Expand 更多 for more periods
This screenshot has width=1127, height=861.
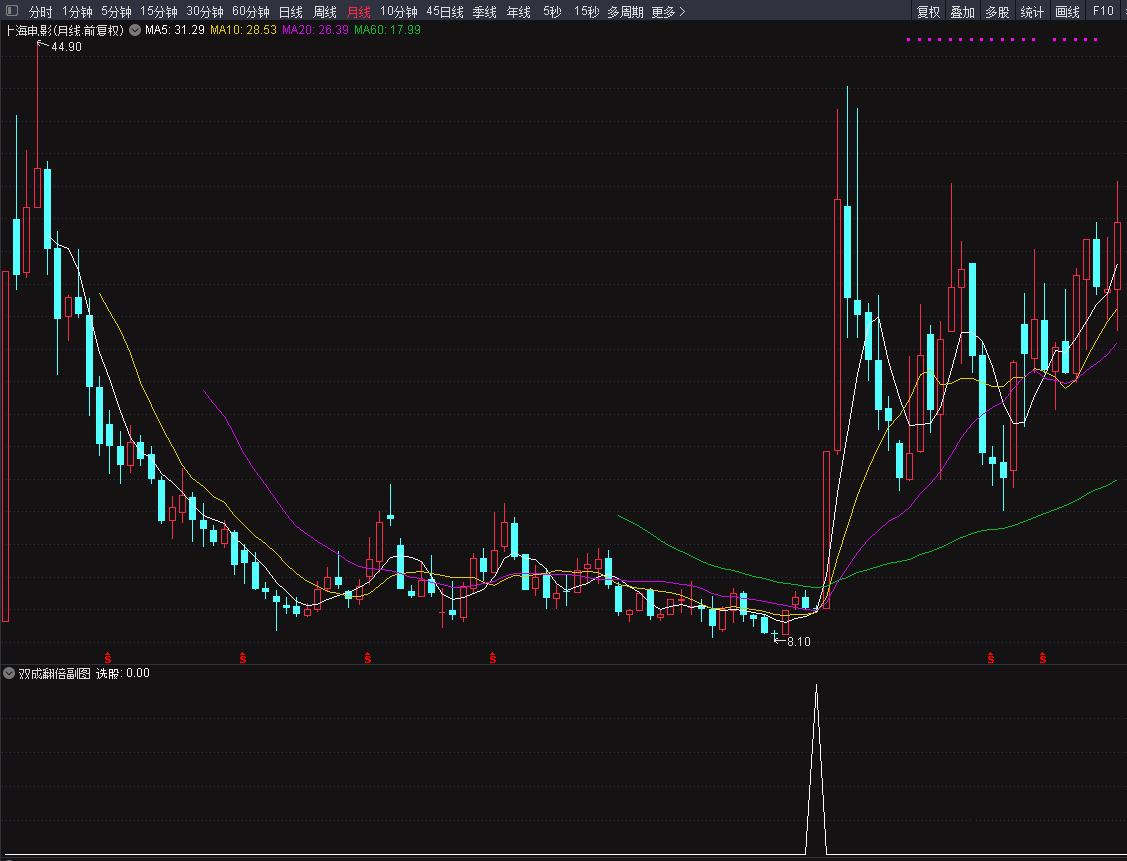click(x=668, y=11)
